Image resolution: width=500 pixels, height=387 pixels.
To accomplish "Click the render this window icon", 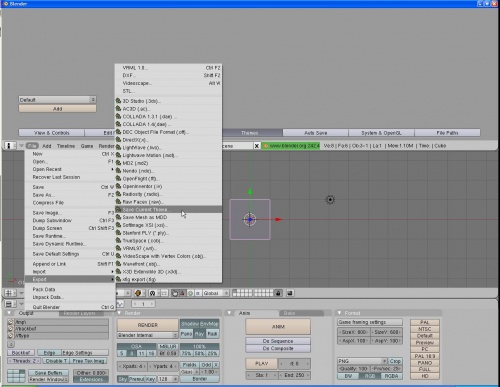I will pyautogui.click(x=290, y=293).
